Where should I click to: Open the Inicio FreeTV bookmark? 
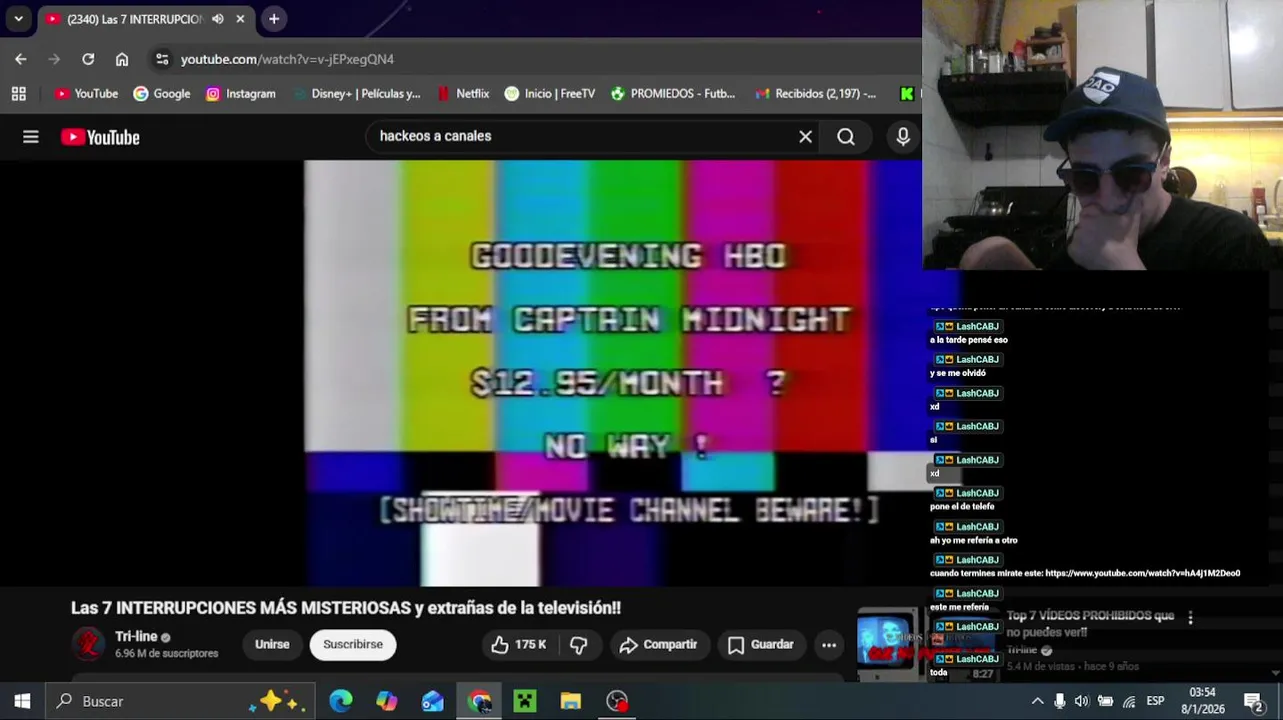549,93
